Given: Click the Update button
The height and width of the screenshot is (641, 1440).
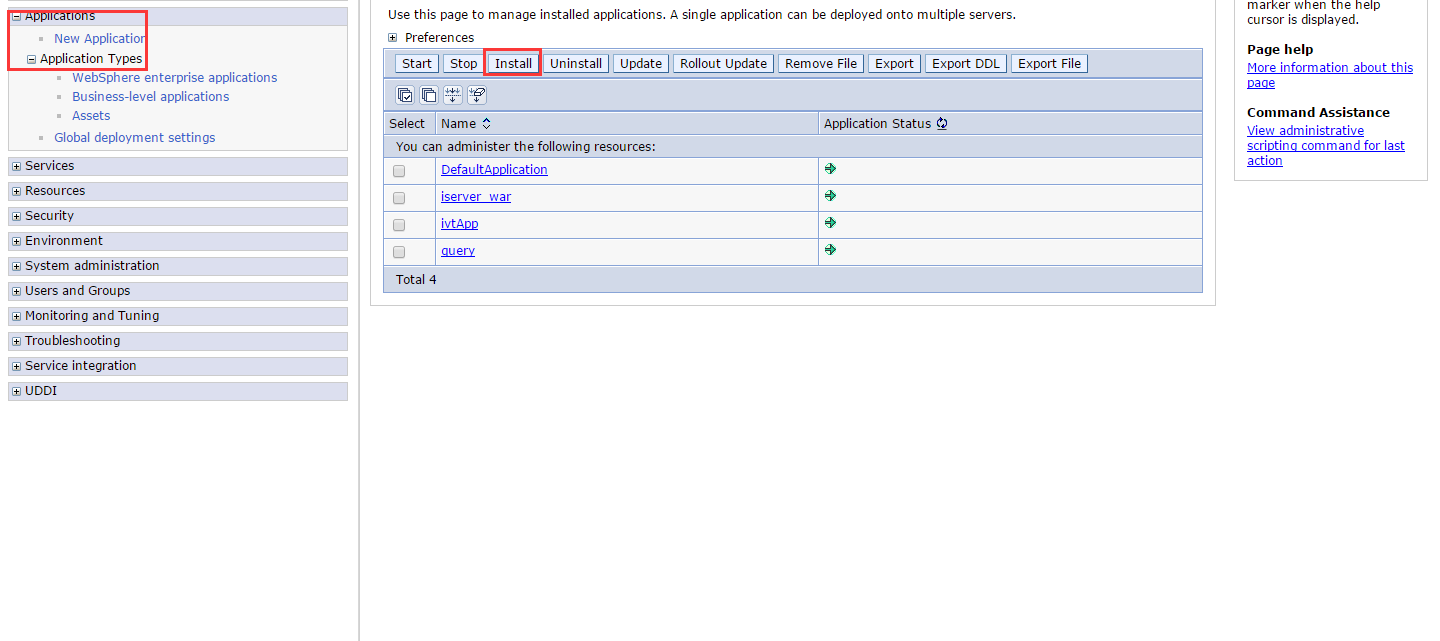Looking at the screenshot, I should (x=641, y=63).
